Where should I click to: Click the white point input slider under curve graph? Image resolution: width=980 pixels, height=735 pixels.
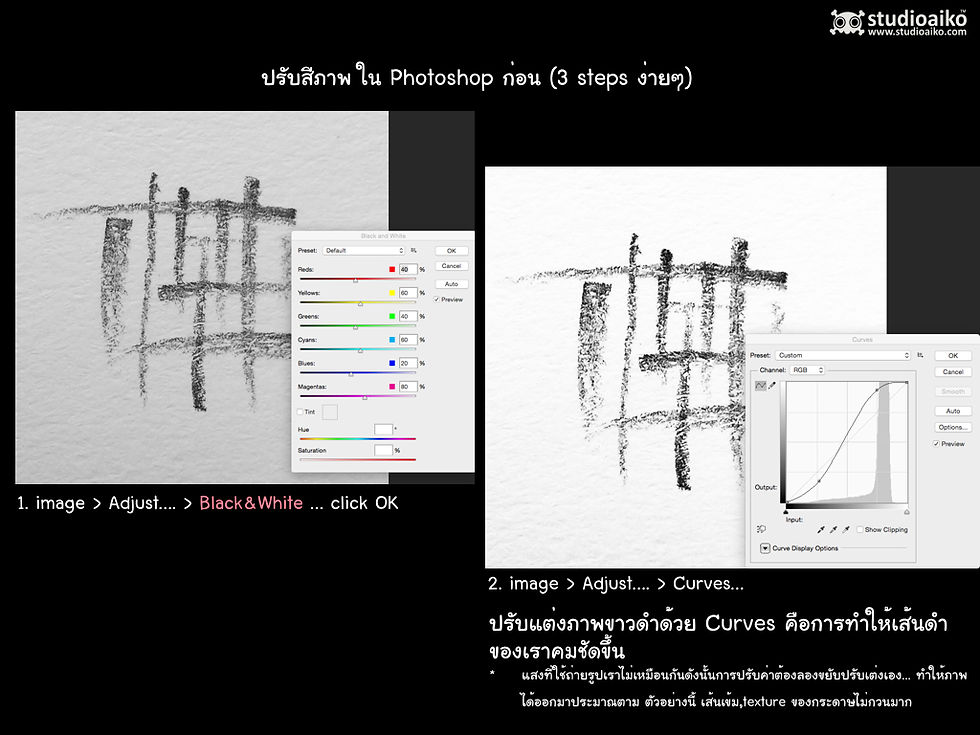click(907, 512)
